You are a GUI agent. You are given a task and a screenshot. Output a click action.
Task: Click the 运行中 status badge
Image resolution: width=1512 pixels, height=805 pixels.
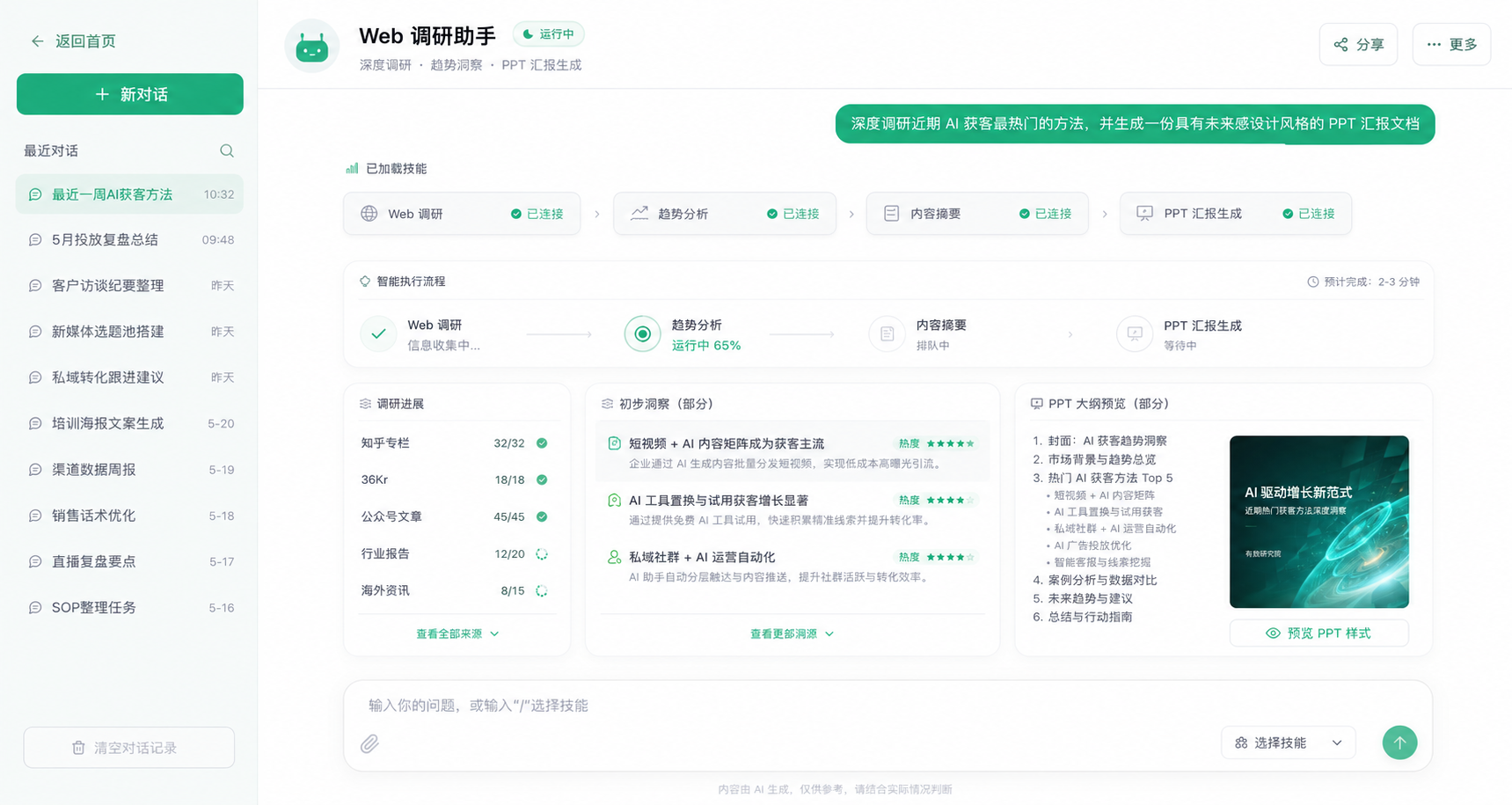pyautogui.click(x=548, y=34)
